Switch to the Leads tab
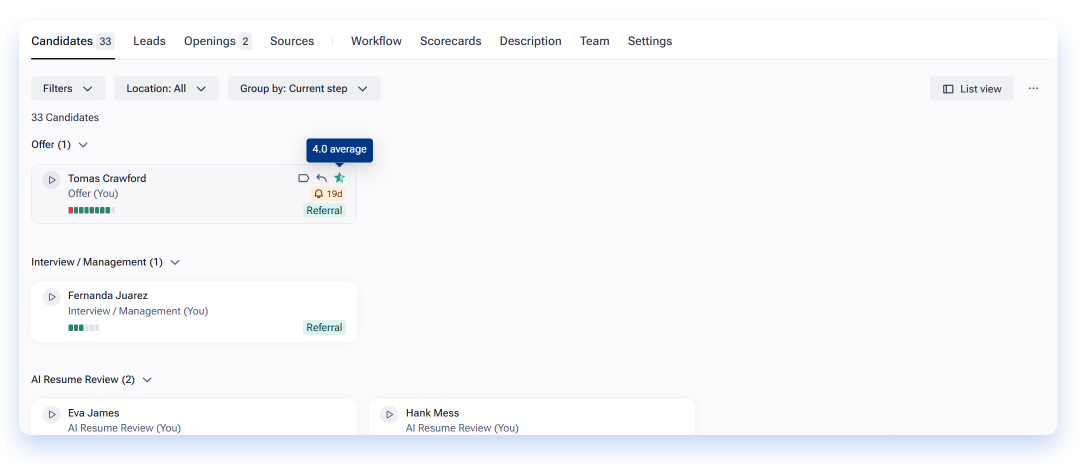 coord(149,41)
